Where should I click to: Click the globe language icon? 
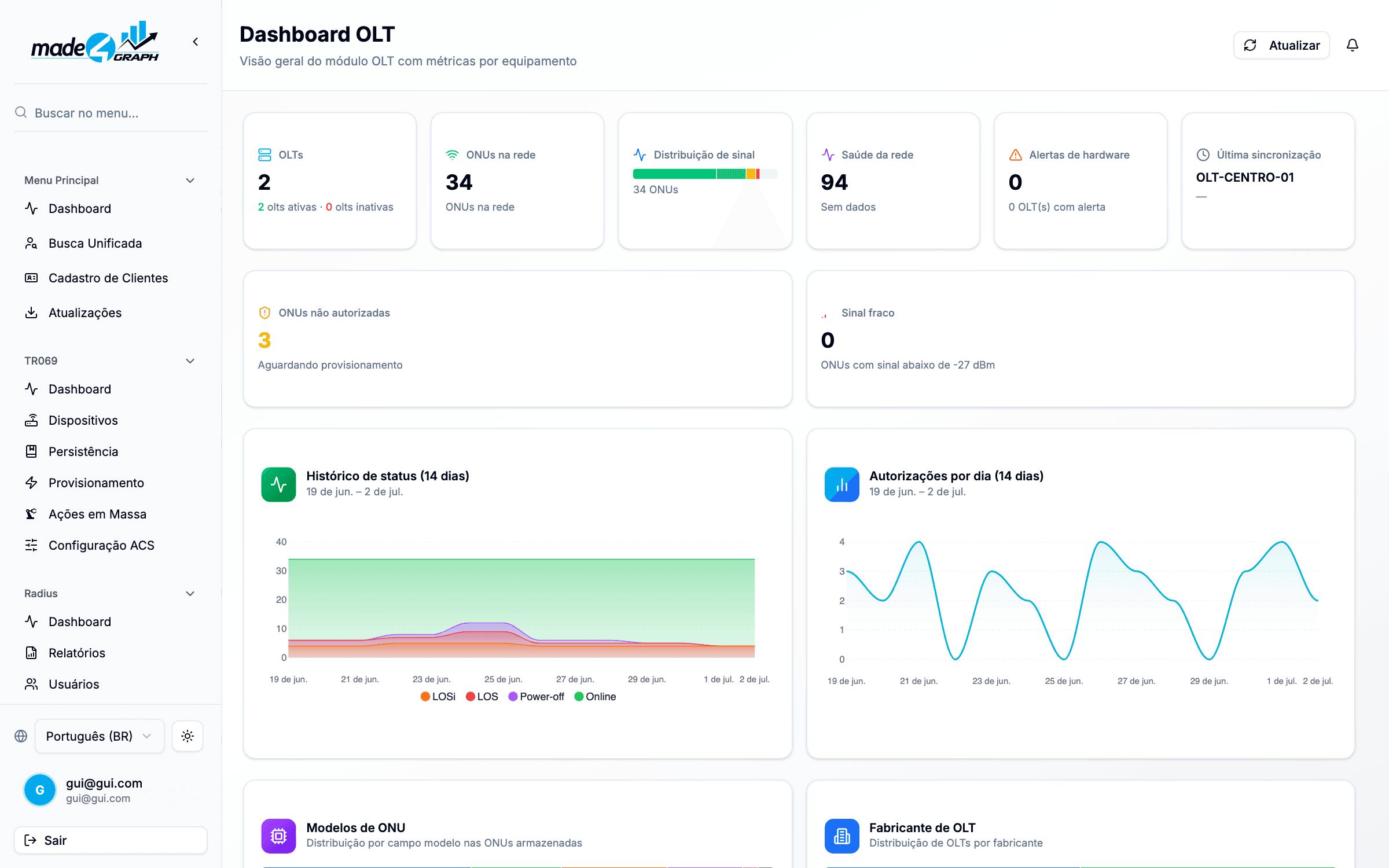[x=21, y=736]
